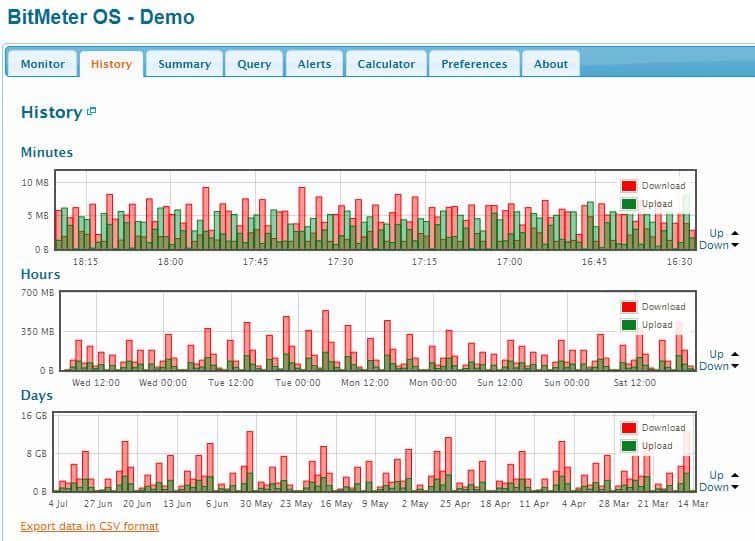The width and height of the screenshot is (755, 541).
Task: Click Export data in CSV format link
Action: [x=90, y=526]
